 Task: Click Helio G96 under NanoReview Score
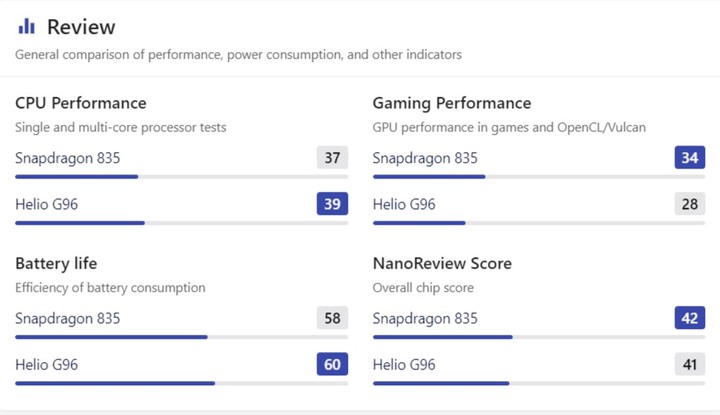point(404,365)
